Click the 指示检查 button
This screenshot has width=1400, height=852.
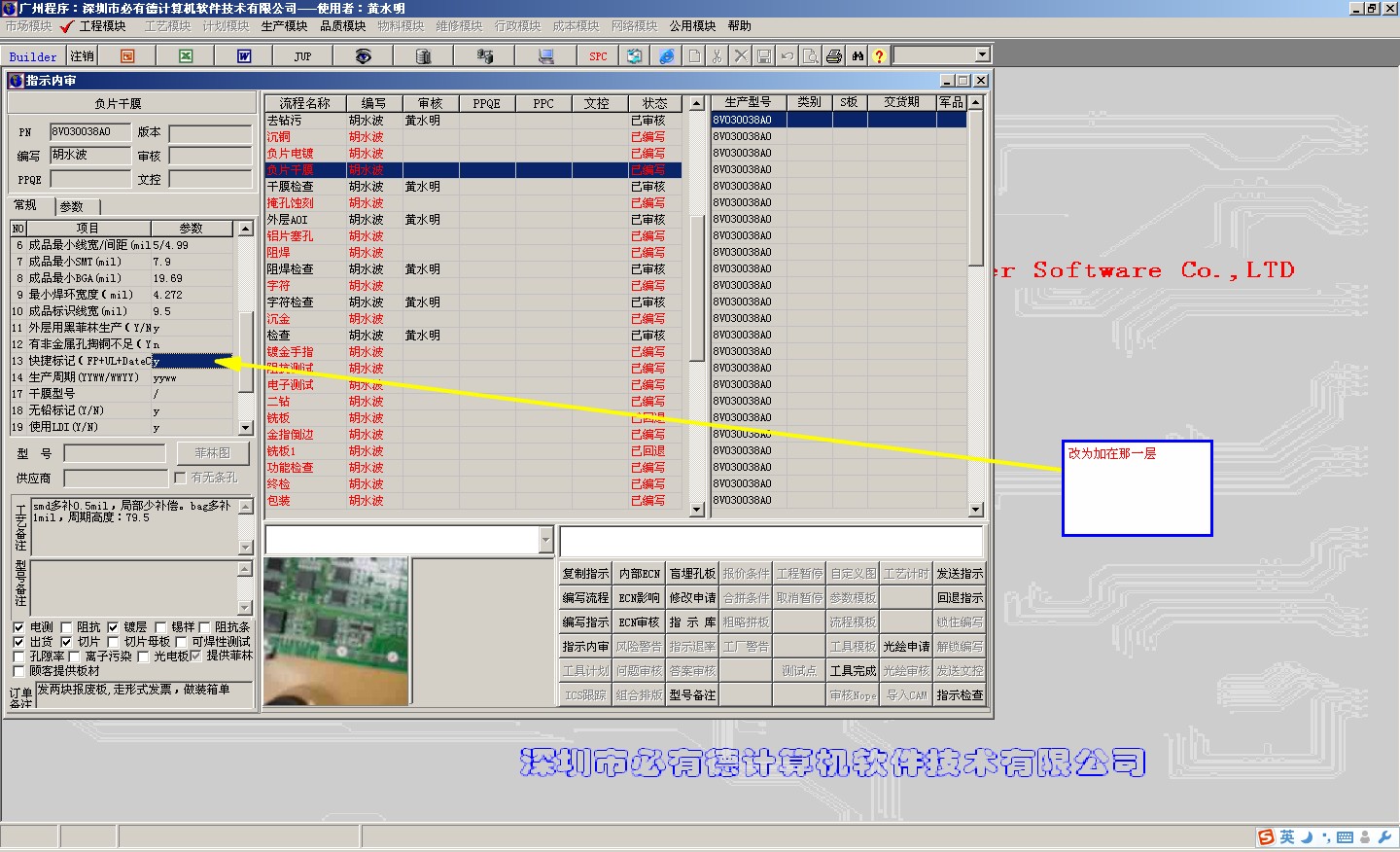960,695
